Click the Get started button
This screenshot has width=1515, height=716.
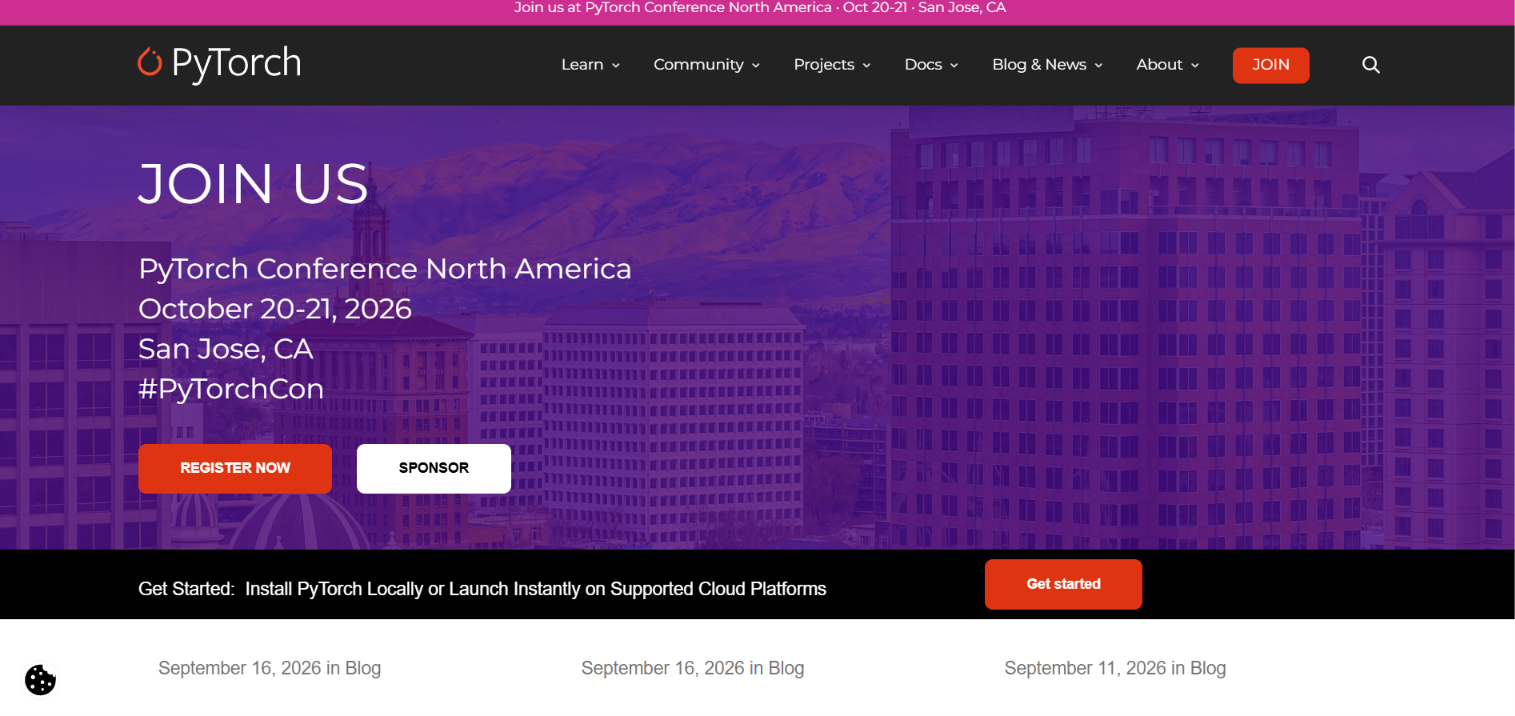click(1063, 584)
